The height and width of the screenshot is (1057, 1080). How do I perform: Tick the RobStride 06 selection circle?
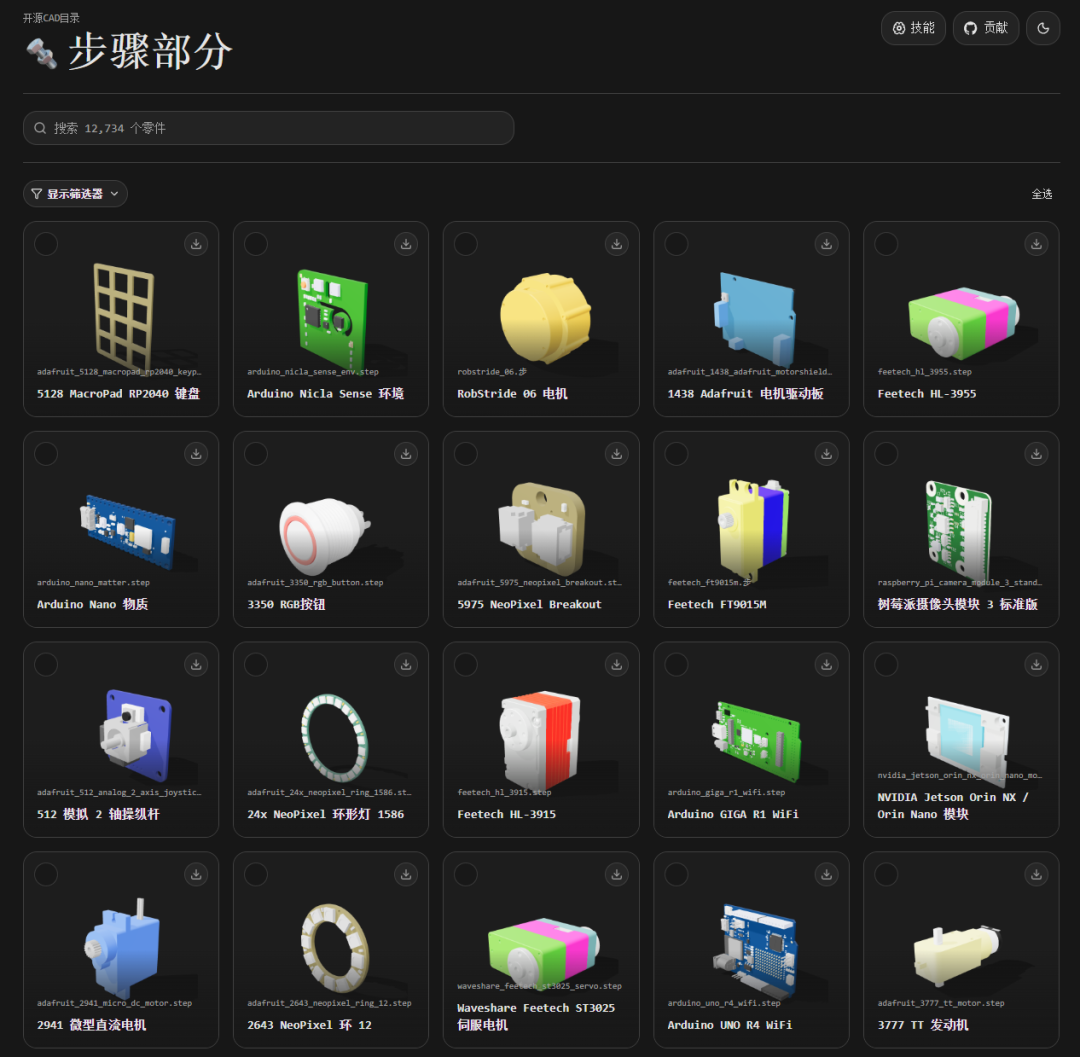pyautogui.click(x=466, y=244)
